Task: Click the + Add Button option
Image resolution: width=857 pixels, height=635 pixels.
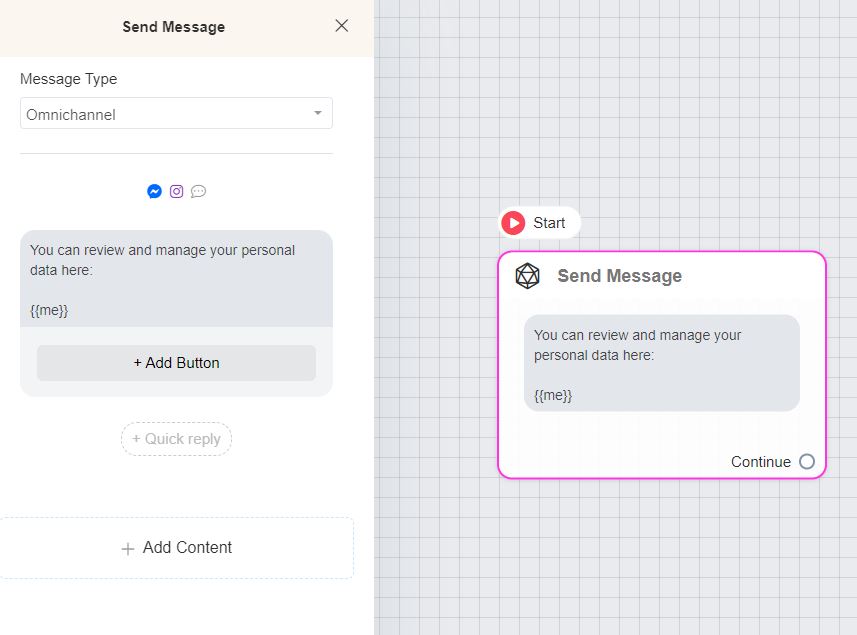Action: pos(176,363)
